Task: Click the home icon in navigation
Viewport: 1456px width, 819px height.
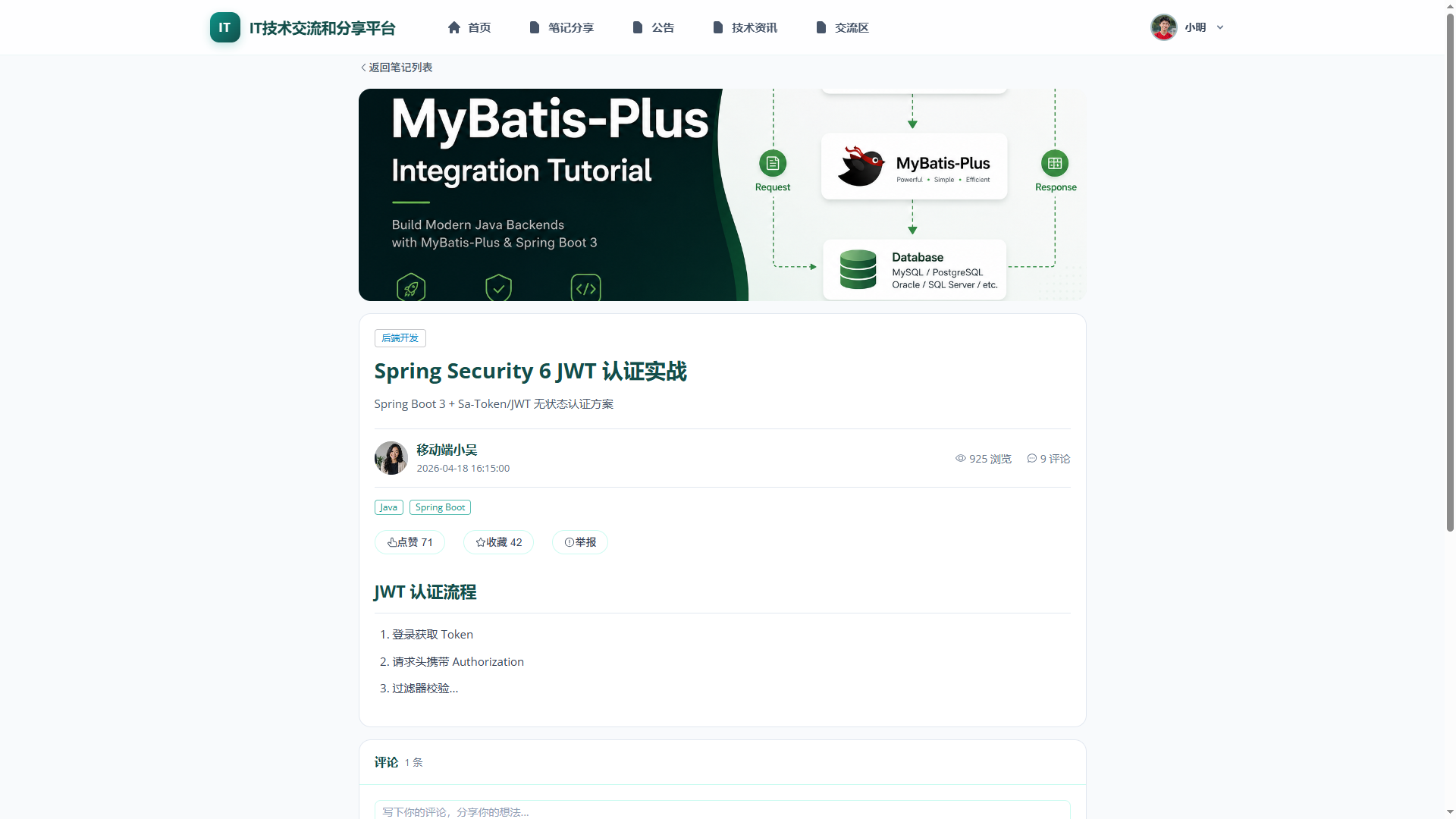Action: pyautogui.click(x=454, y=27)
